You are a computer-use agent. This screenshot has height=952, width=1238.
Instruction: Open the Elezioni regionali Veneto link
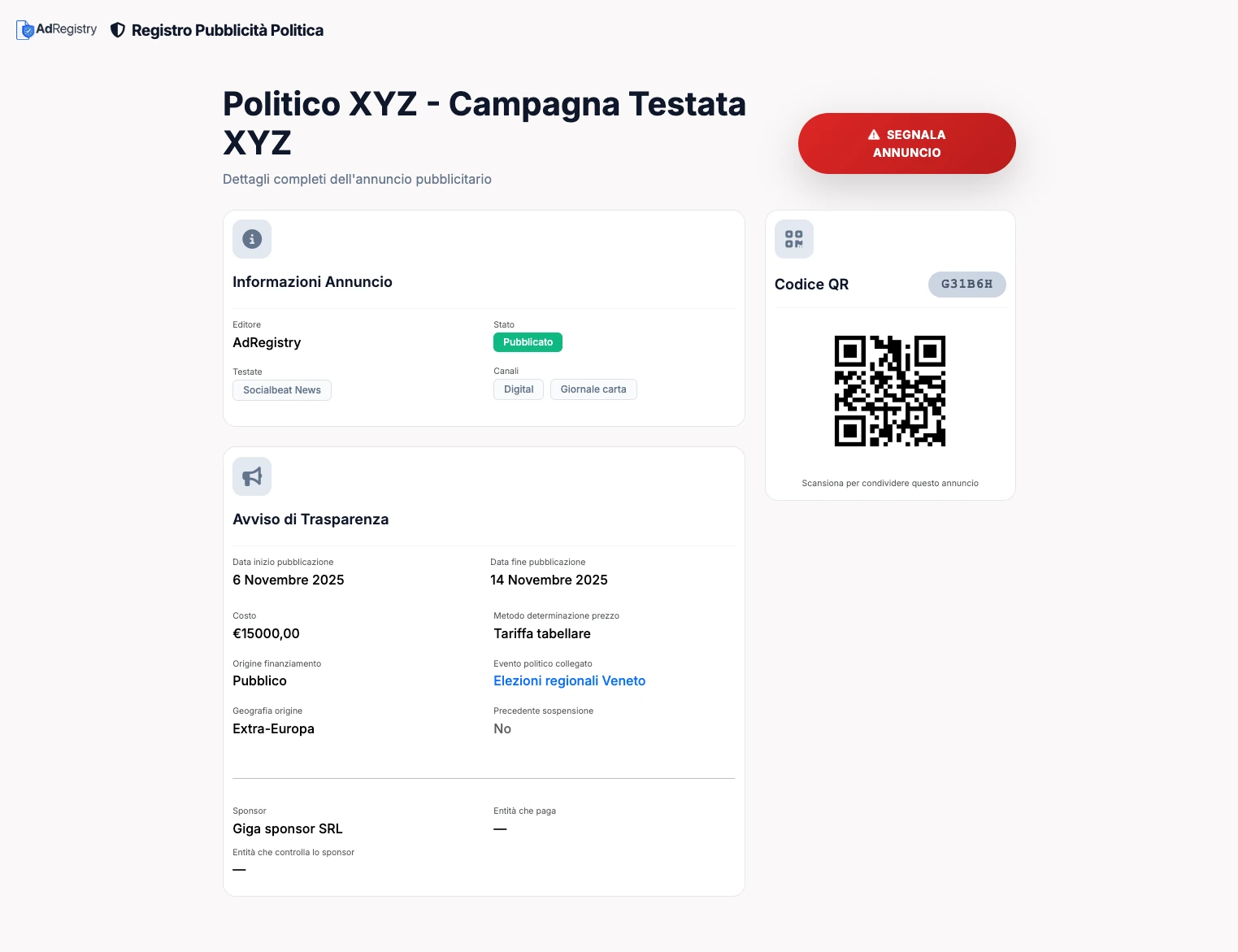pos(569,680)
